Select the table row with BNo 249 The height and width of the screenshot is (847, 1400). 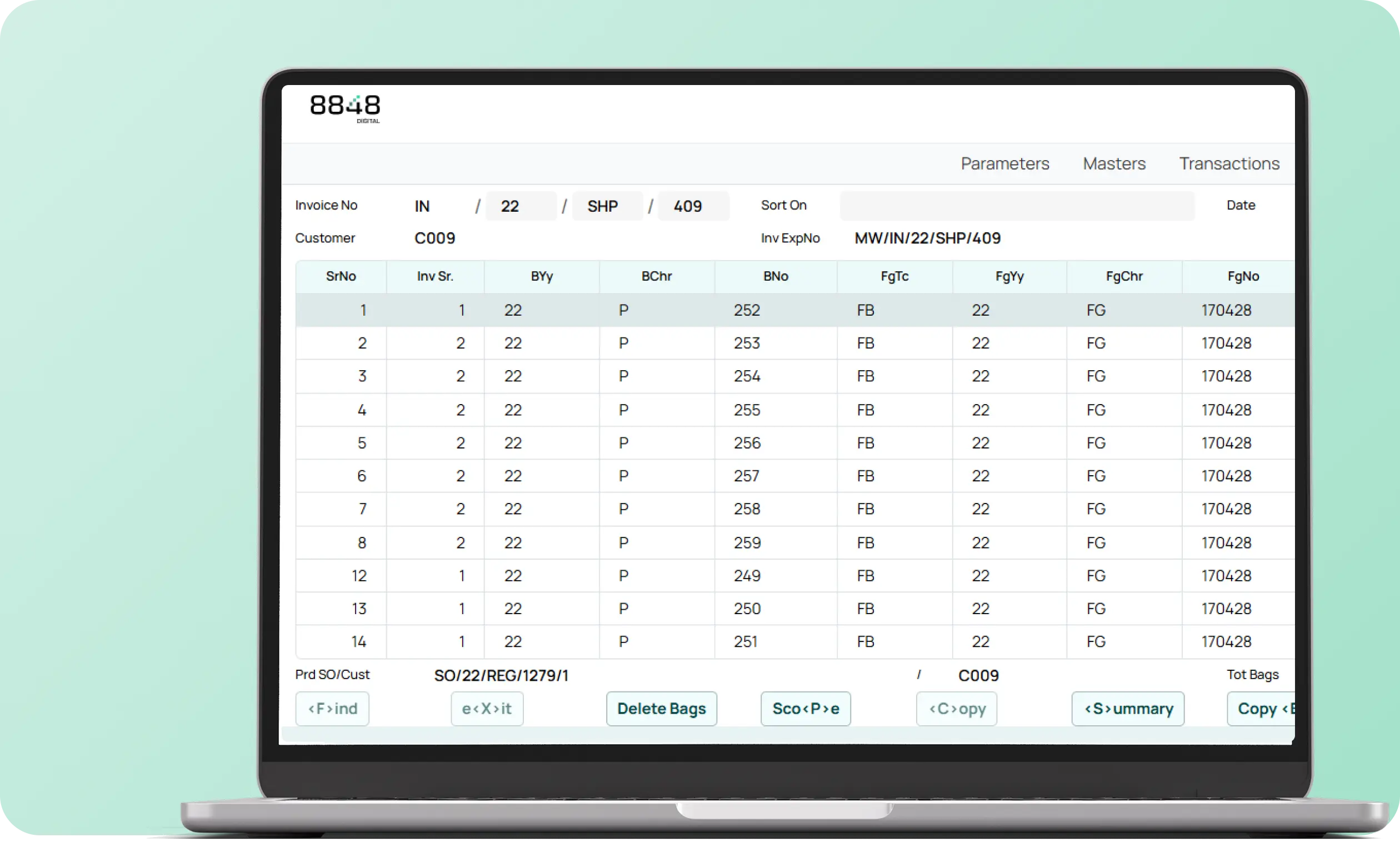(795, 575)
